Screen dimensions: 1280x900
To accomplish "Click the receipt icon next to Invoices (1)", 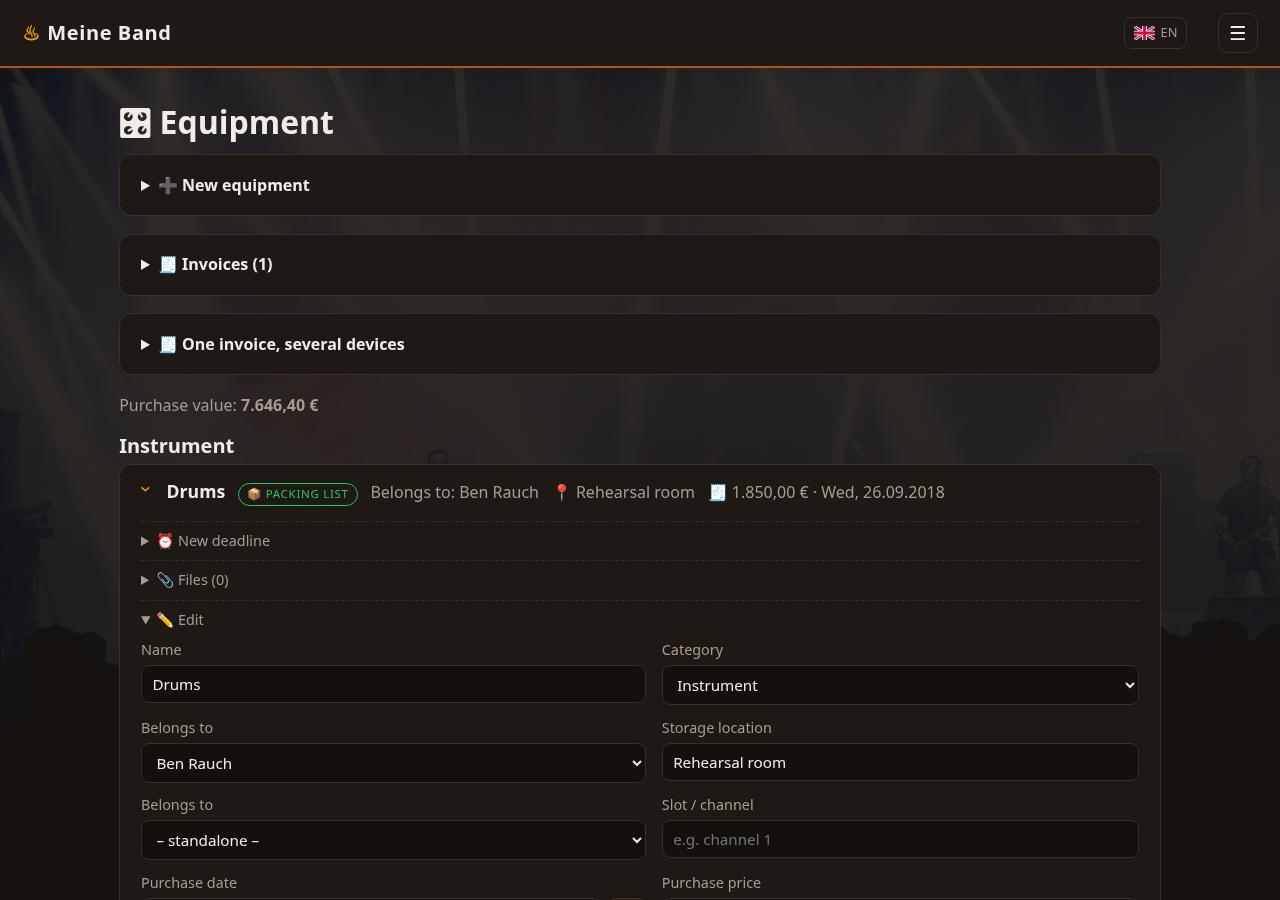I will tap(167, 264).
